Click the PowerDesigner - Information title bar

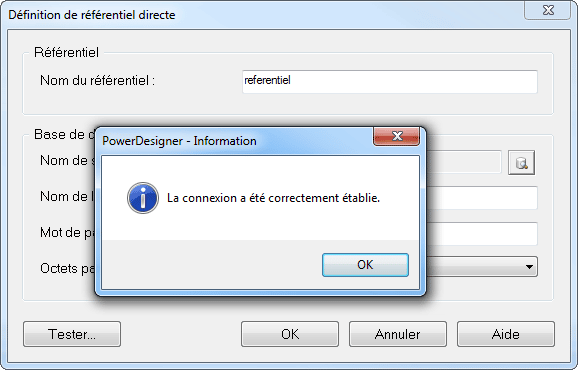pyautogui.click(x=236, y=141)
